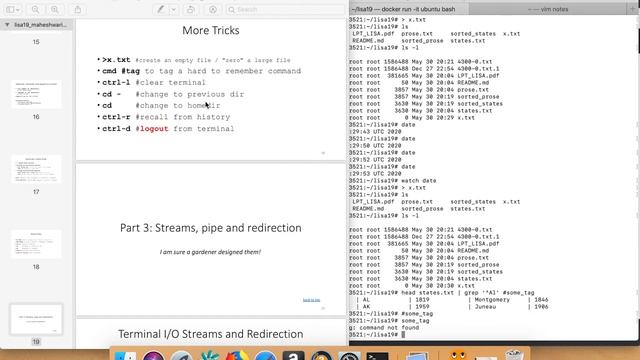This screenshot has width=640, height=360.
Task: Click 'Terminal I/O Streams and Redirection' heading
Action: 211,334
